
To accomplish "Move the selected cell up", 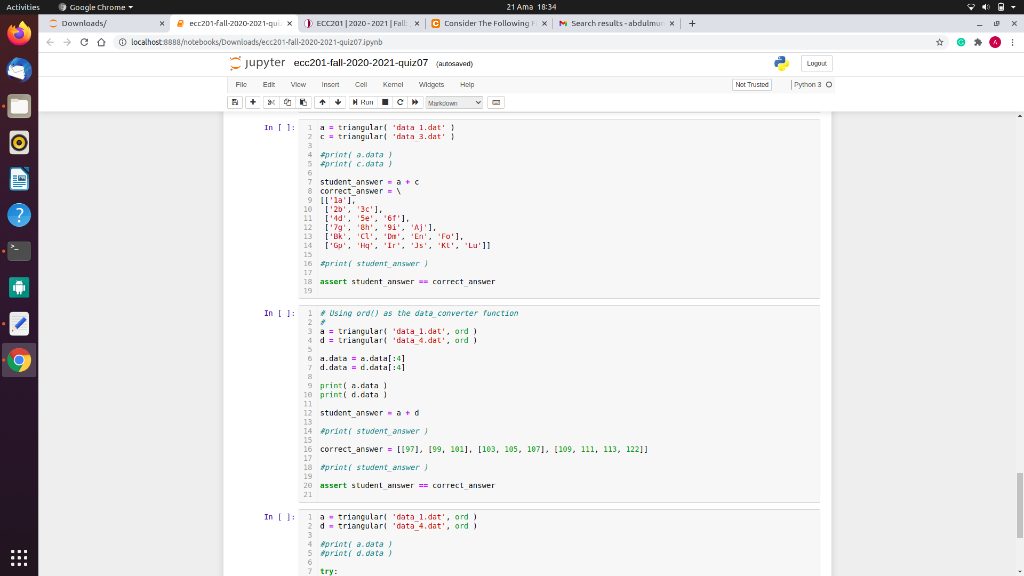I will [x=322, y=101].
